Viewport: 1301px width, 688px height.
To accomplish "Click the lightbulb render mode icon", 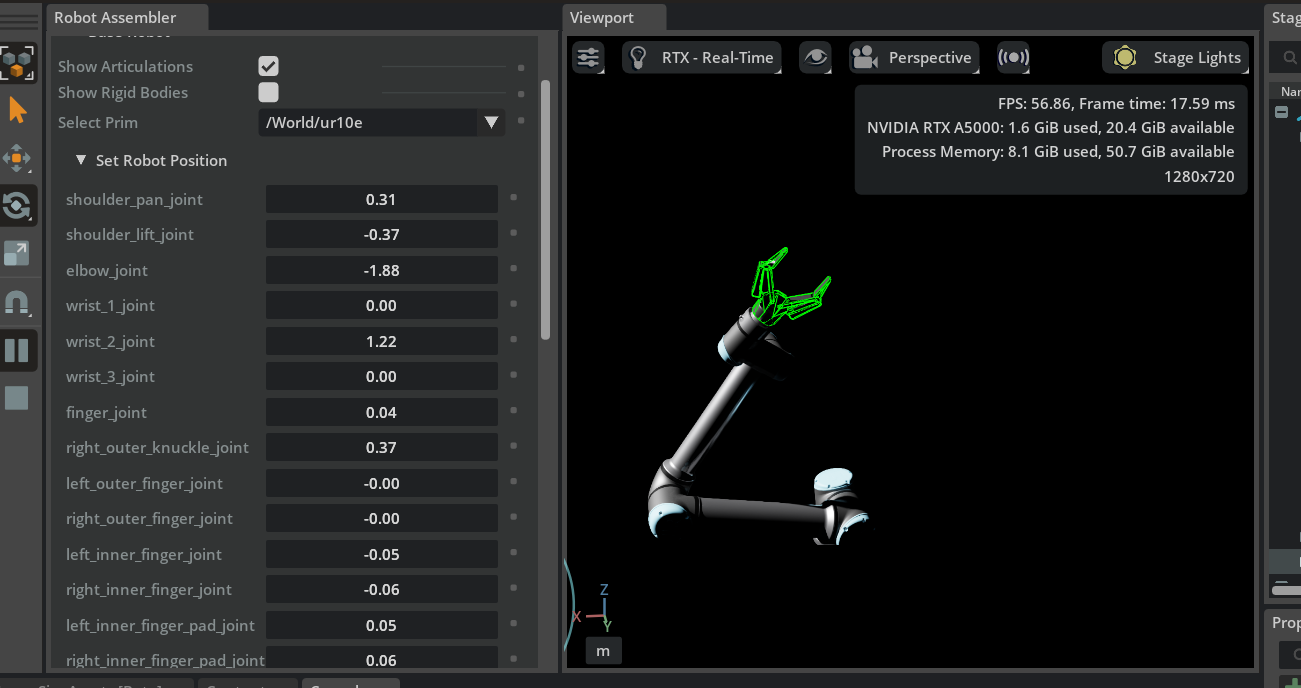I will [x=638, y=58].
